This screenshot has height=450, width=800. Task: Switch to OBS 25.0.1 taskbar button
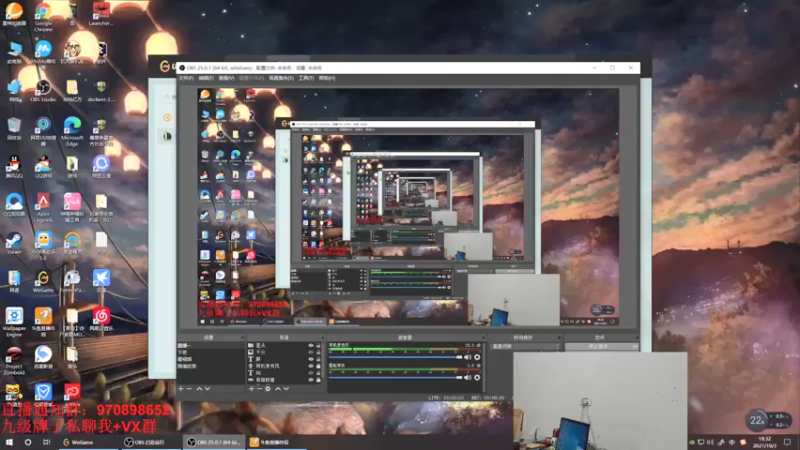(x=214, y=442)
